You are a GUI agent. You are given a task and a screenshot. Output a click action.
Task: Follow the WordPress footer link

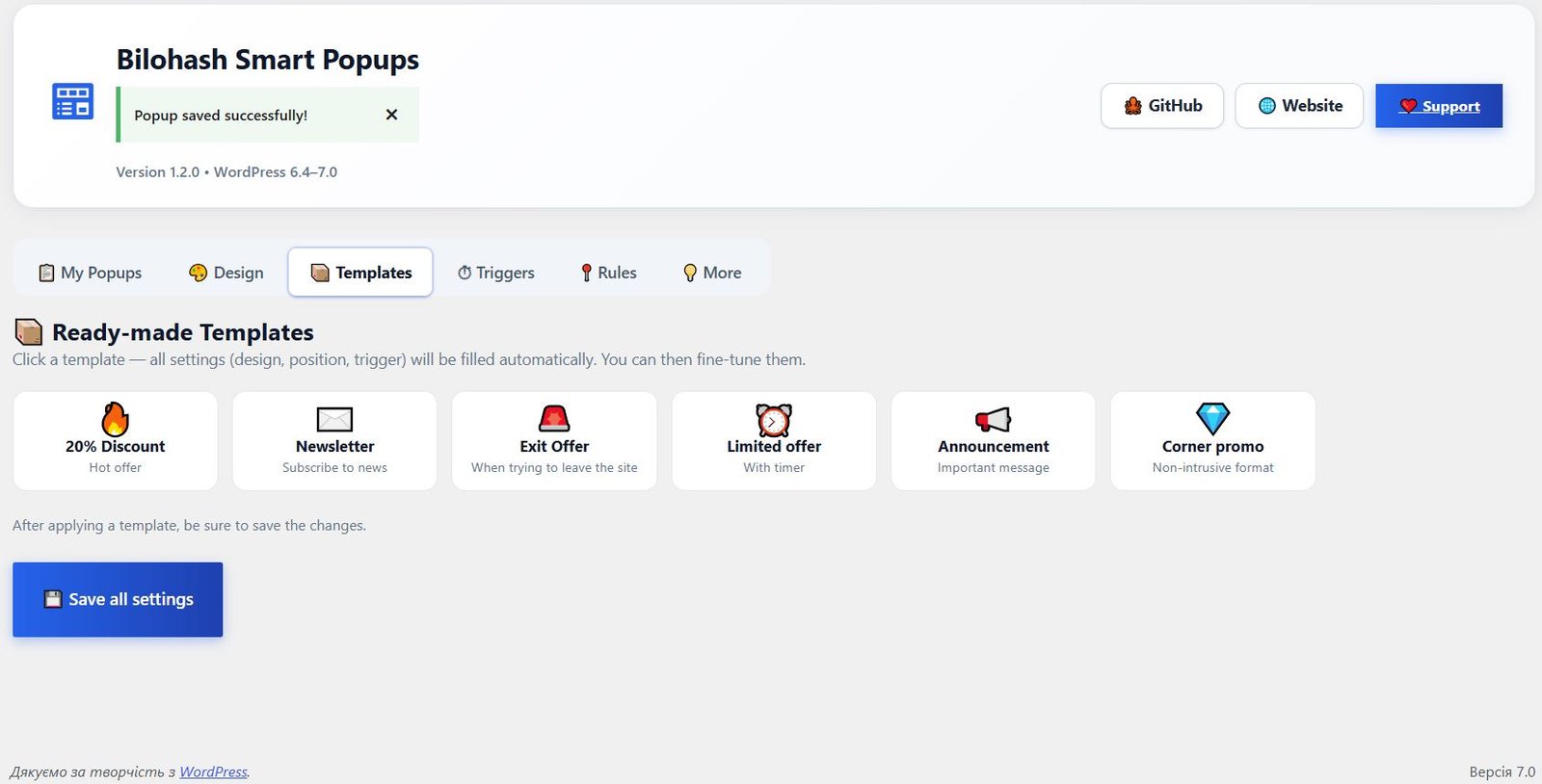coord(213,771)
